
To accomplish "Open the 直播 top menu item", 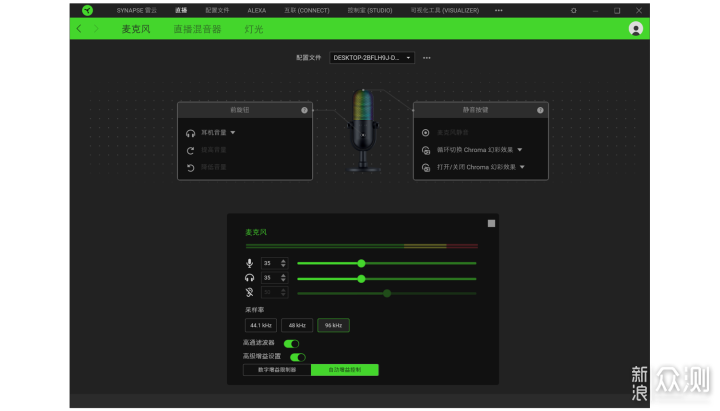I will point(181,10).
